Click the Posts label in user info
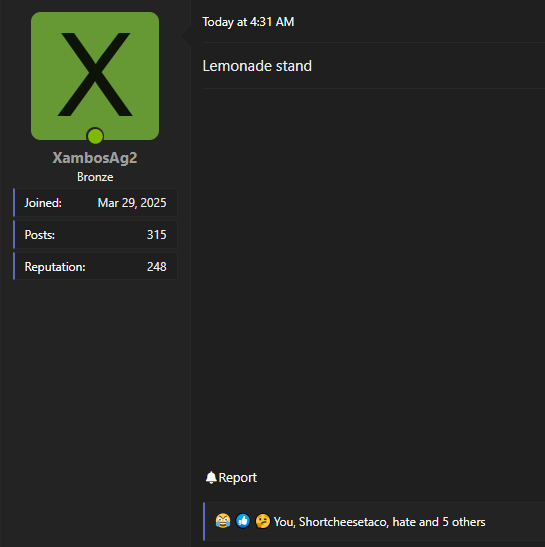545x547 pixels. 39,235
